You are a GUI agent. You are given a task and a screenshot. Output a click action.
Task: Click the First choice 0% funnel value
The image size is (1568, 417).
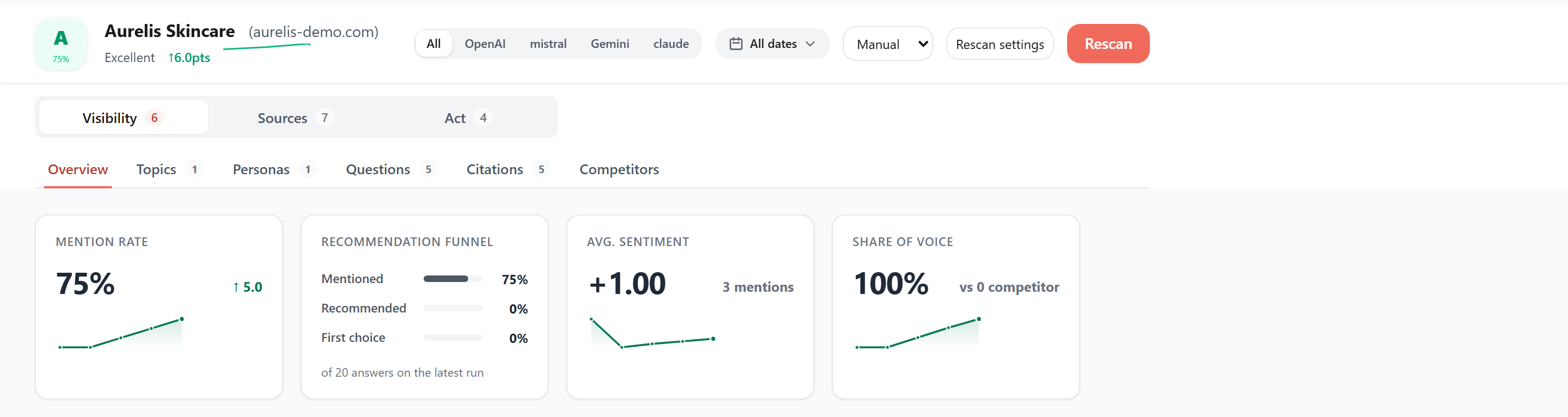point(519,338)
